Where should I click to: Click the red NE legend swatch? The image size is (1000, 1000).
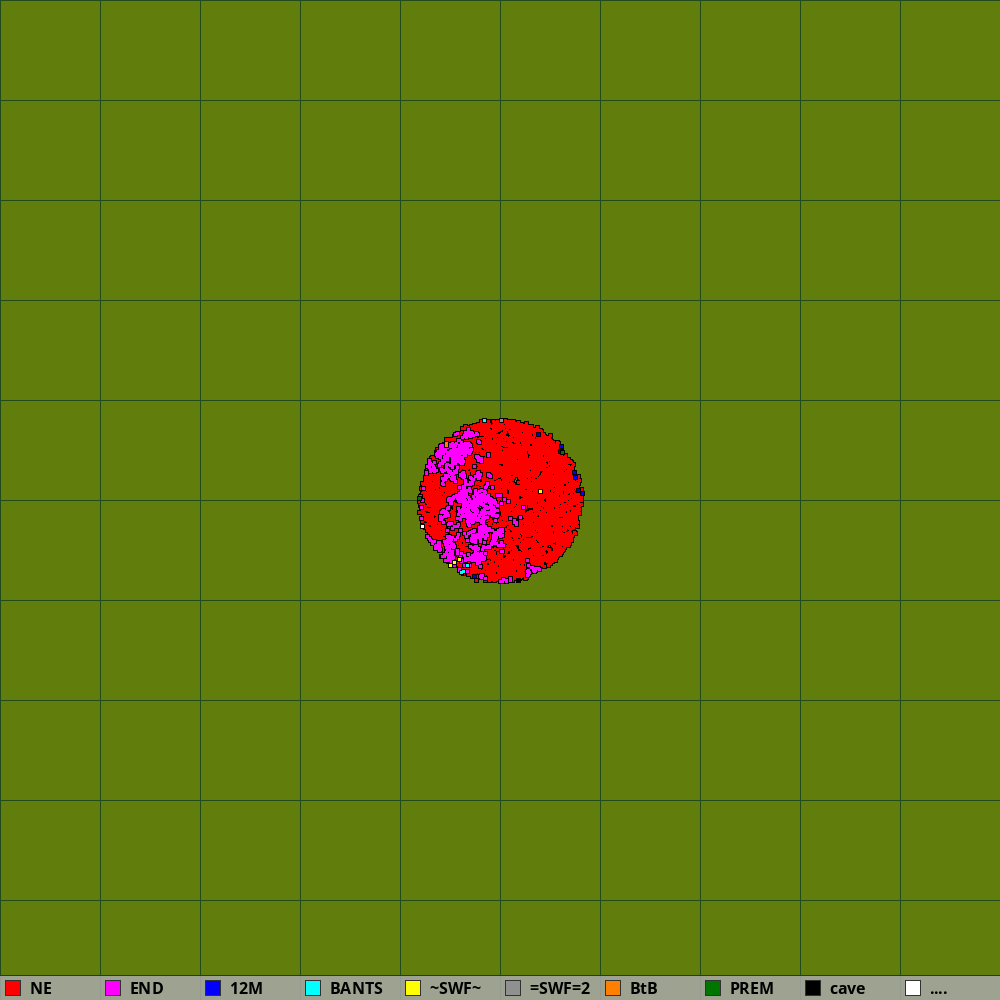click(13, 988)
